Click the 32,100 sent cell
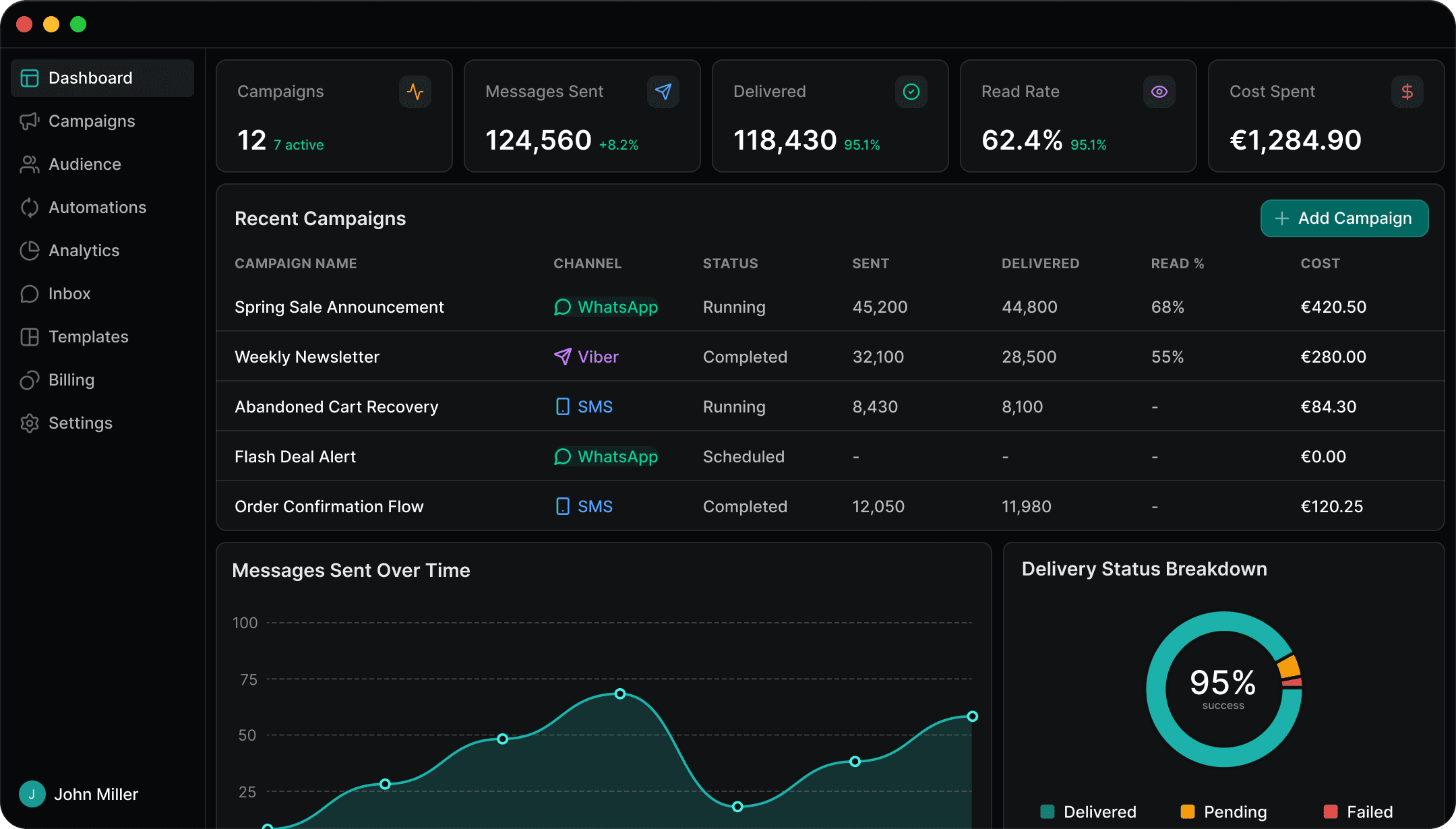Viewport: 1456px width, 829px height. (878, 357)
